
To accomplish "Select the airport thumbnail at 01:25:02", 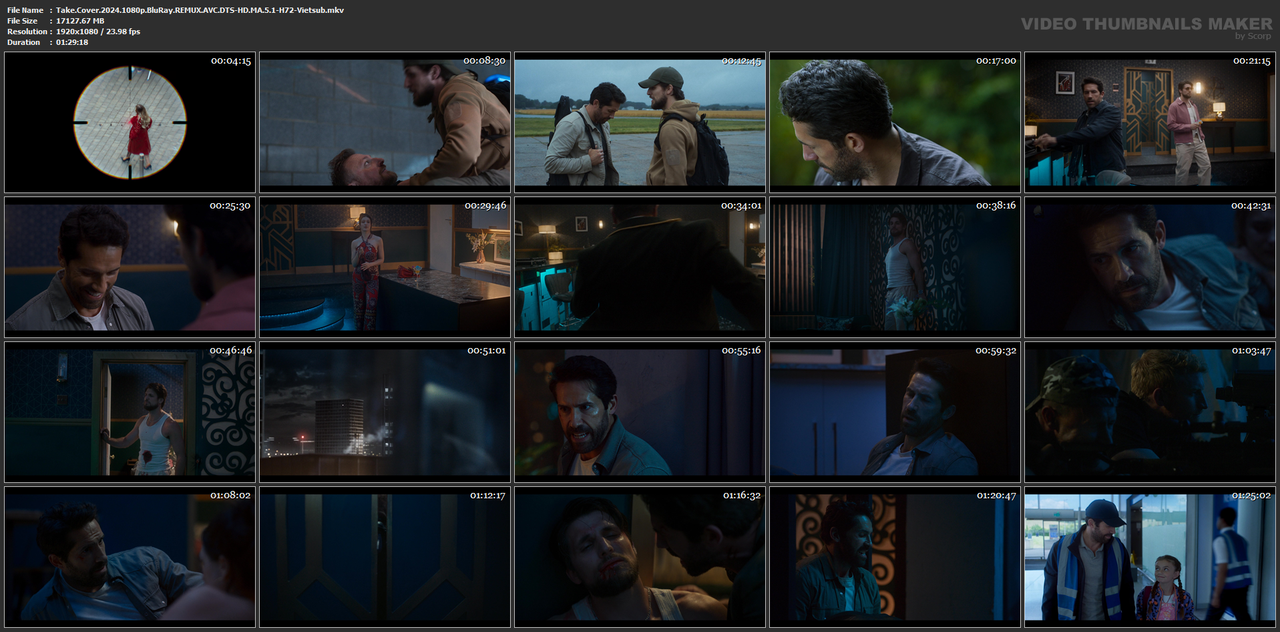I will 1150,556.
